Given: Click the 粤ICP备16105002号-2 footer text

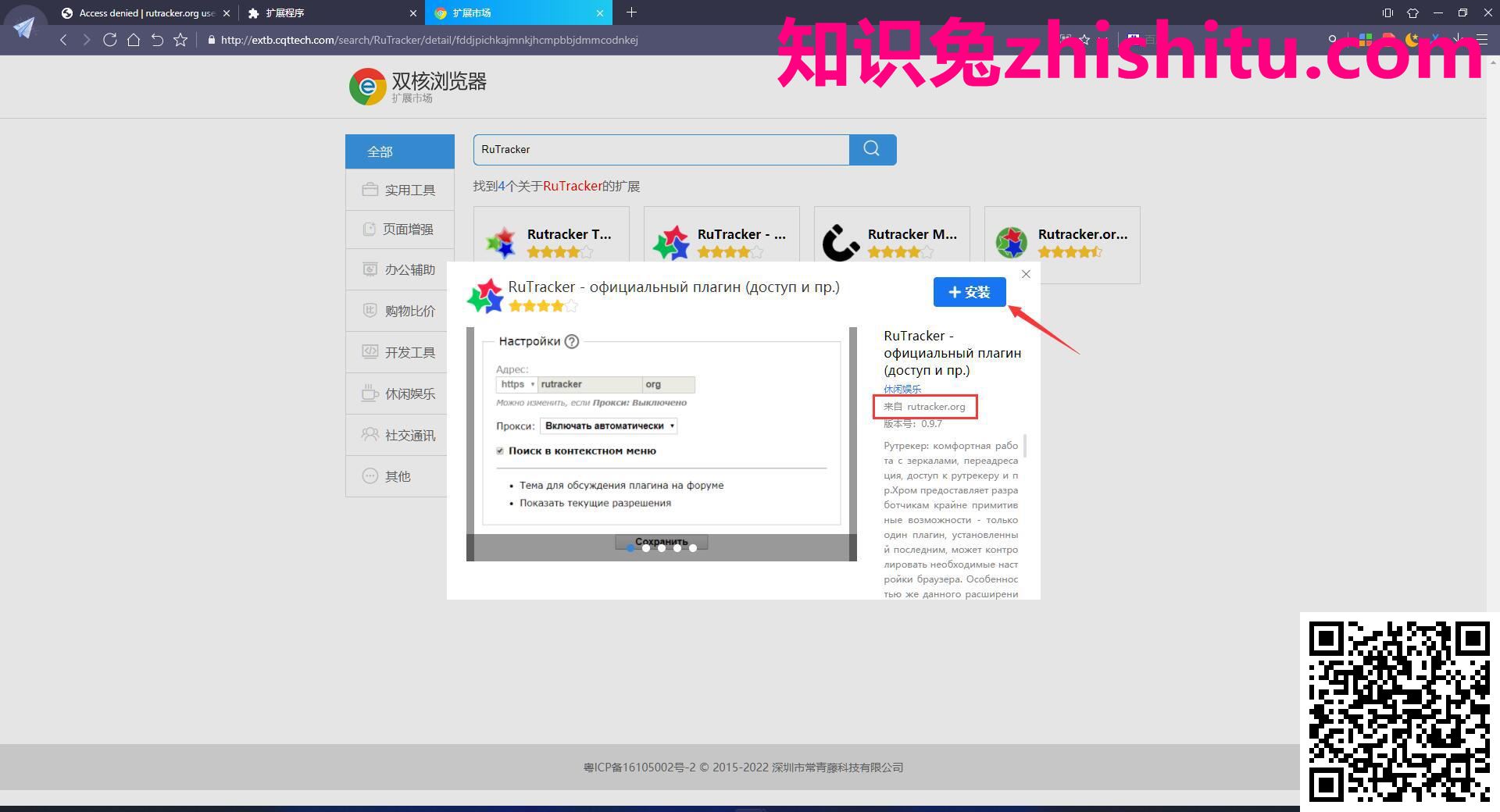Looking at the screenshot, I should pyautogui.click(x=639, y=767).
